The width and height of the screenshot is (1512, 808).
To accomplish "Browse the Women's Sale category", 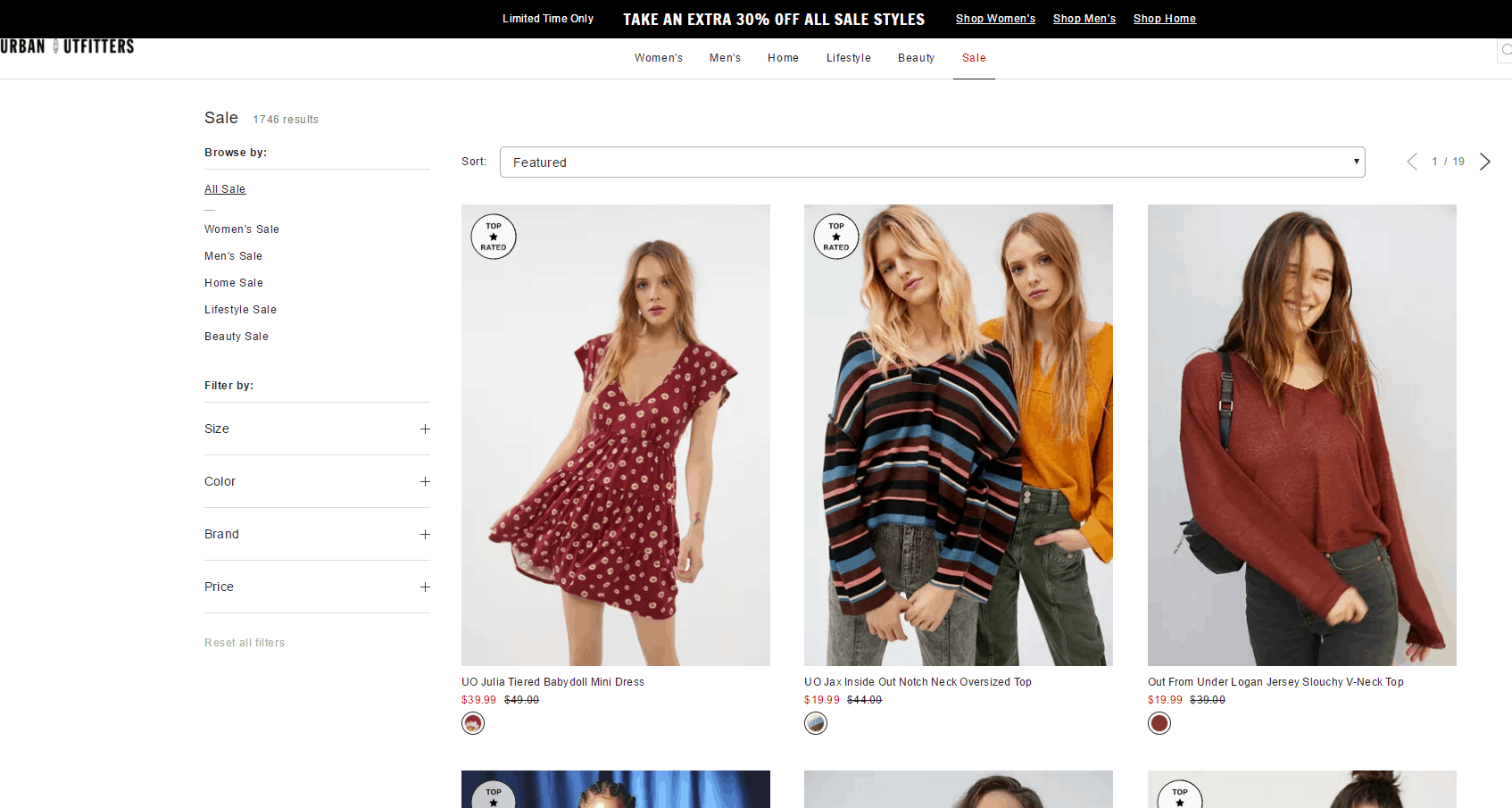I will (242, 229).
